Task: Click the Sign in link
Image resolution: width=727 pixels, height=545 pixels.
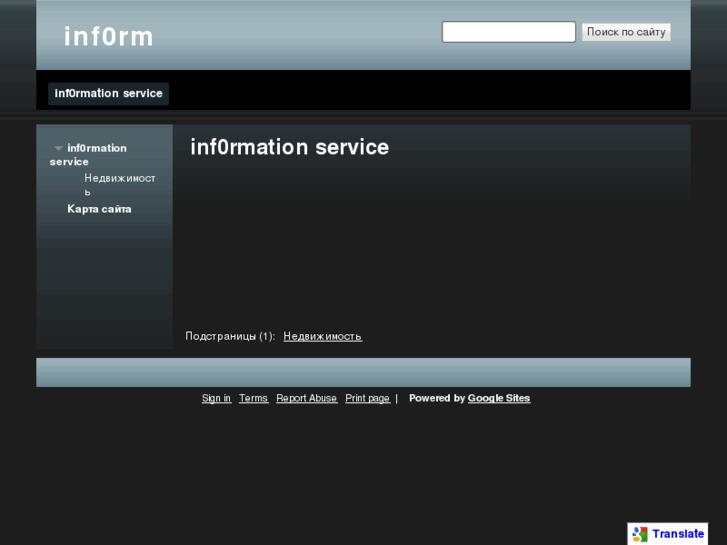Action: [x=217, y=398]
